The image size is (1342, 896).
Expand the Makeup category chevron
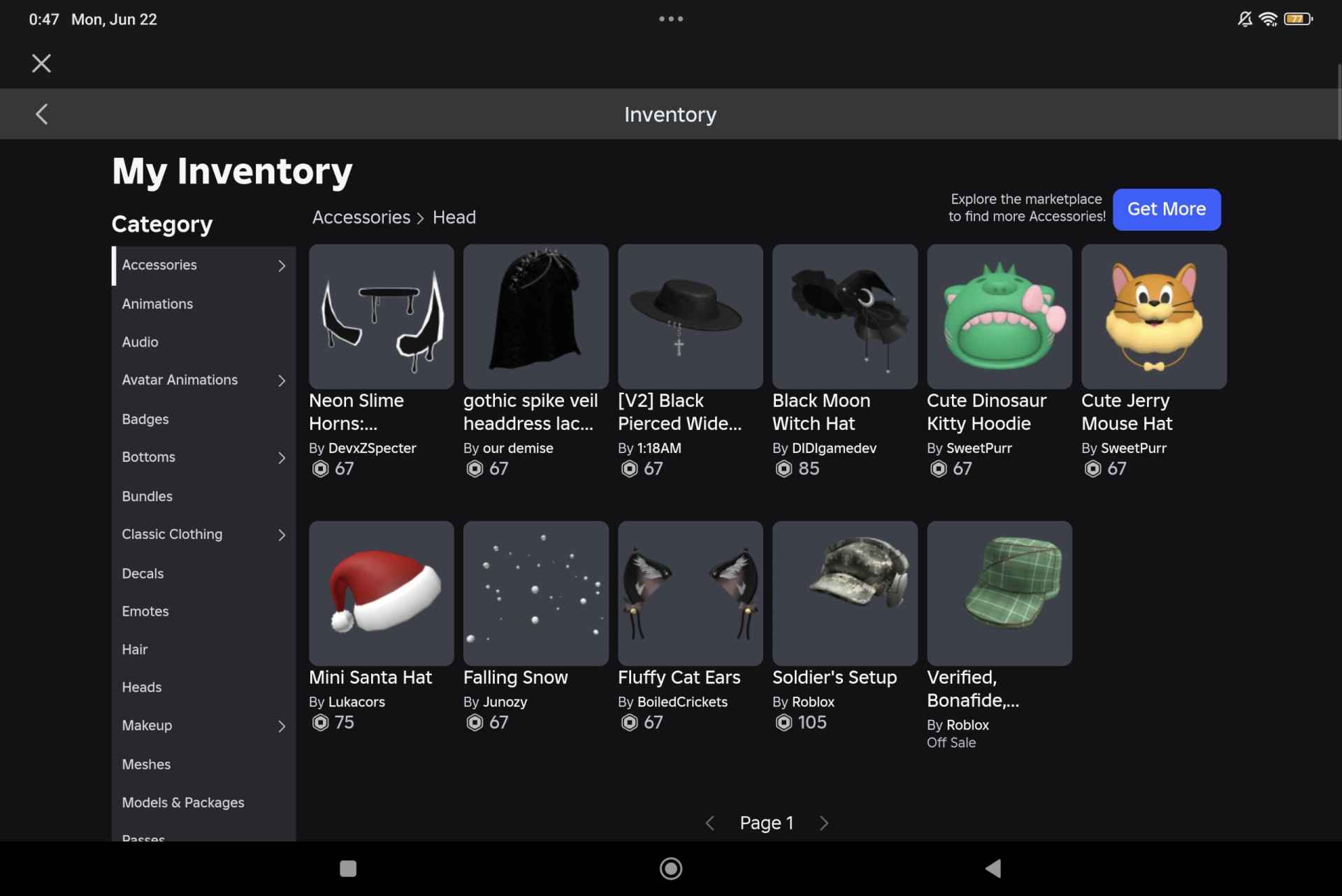coord(282,727)
